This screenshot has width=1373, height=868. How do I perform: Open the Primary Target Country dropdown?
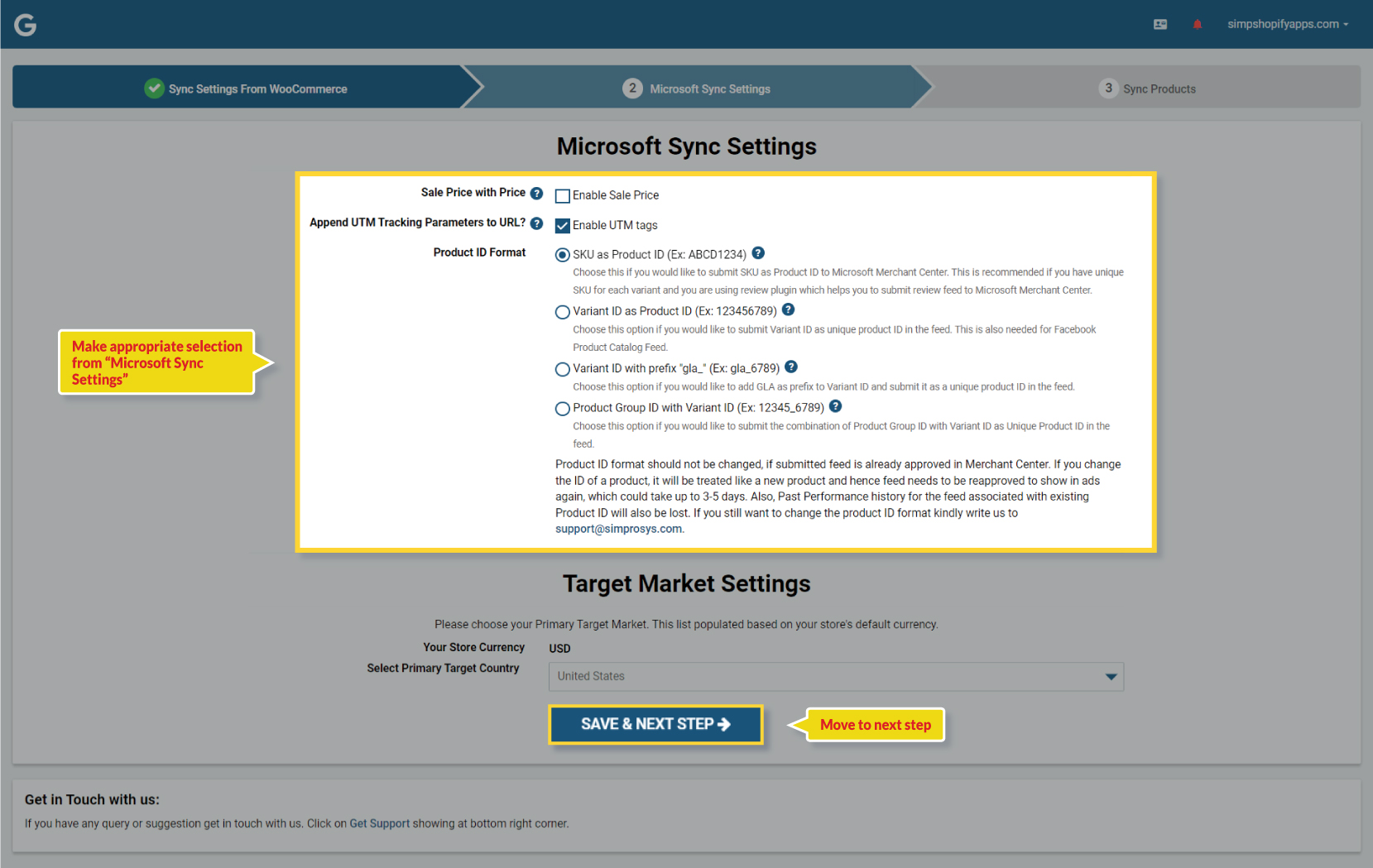click(x=836, y=677)
